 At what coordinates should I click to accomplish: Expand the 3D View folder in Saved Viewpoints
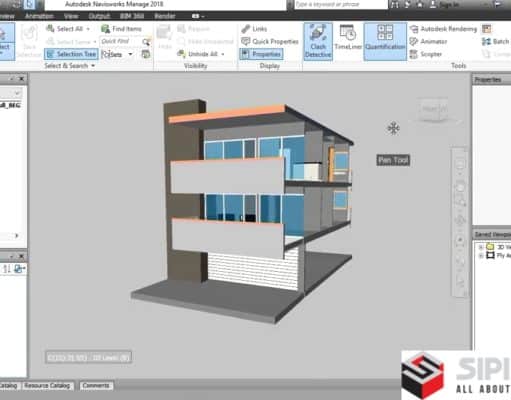point(481,247)
